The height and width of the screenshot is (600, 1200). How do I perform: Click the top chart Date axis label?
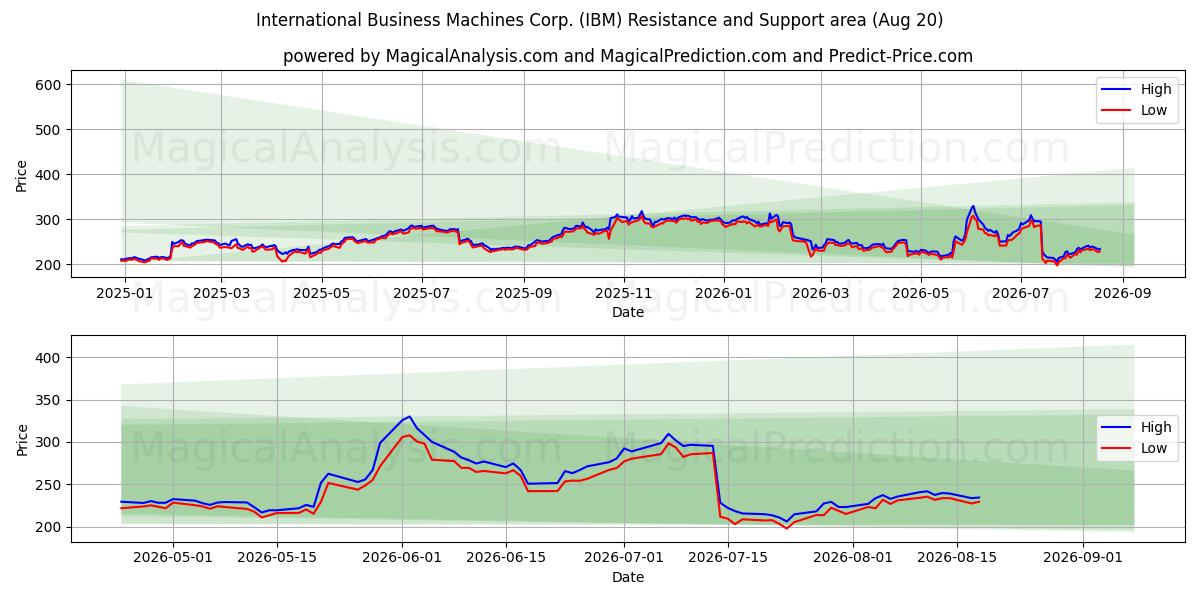(x=627, y=313)
